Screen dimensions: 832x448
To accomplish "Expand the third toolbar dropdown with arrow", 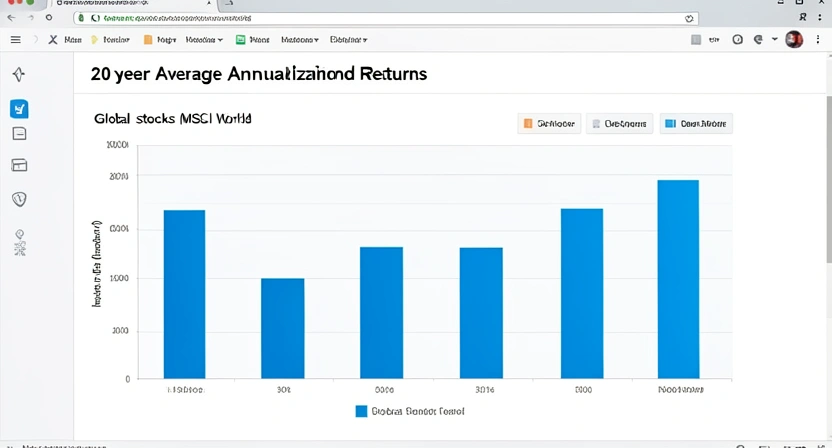I will [x=203, y=40].
